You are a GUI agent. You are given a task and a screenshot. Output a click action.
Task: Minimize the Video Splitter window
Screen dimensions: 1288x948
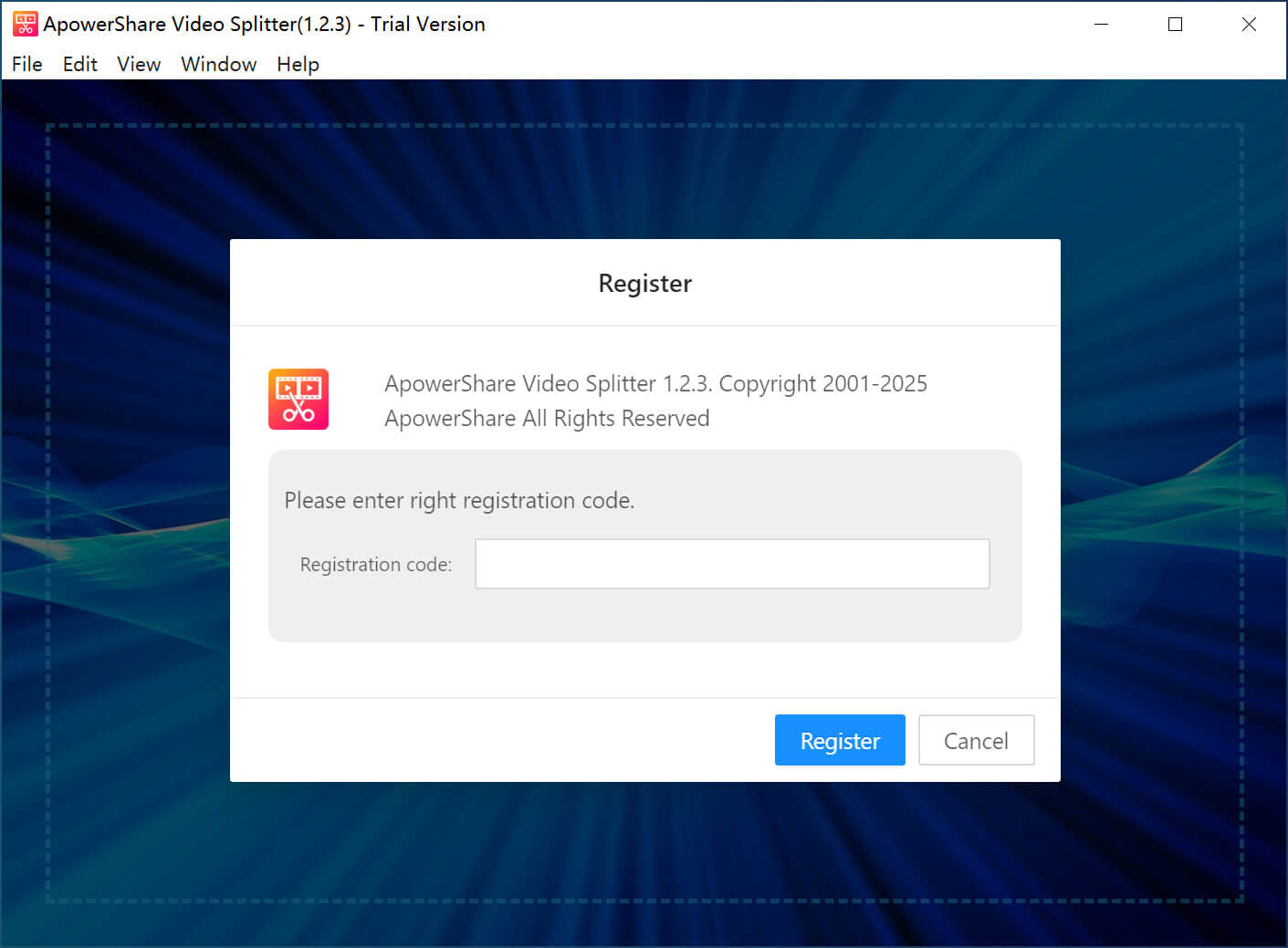1101,25
